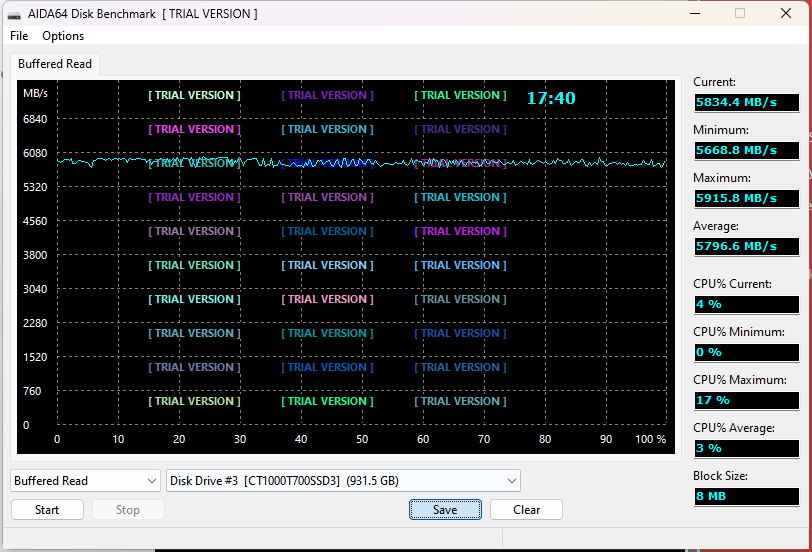The height and width of the screenshot is (552, 812).
Task: Open the File menu
Action: [x=19, y=36]
